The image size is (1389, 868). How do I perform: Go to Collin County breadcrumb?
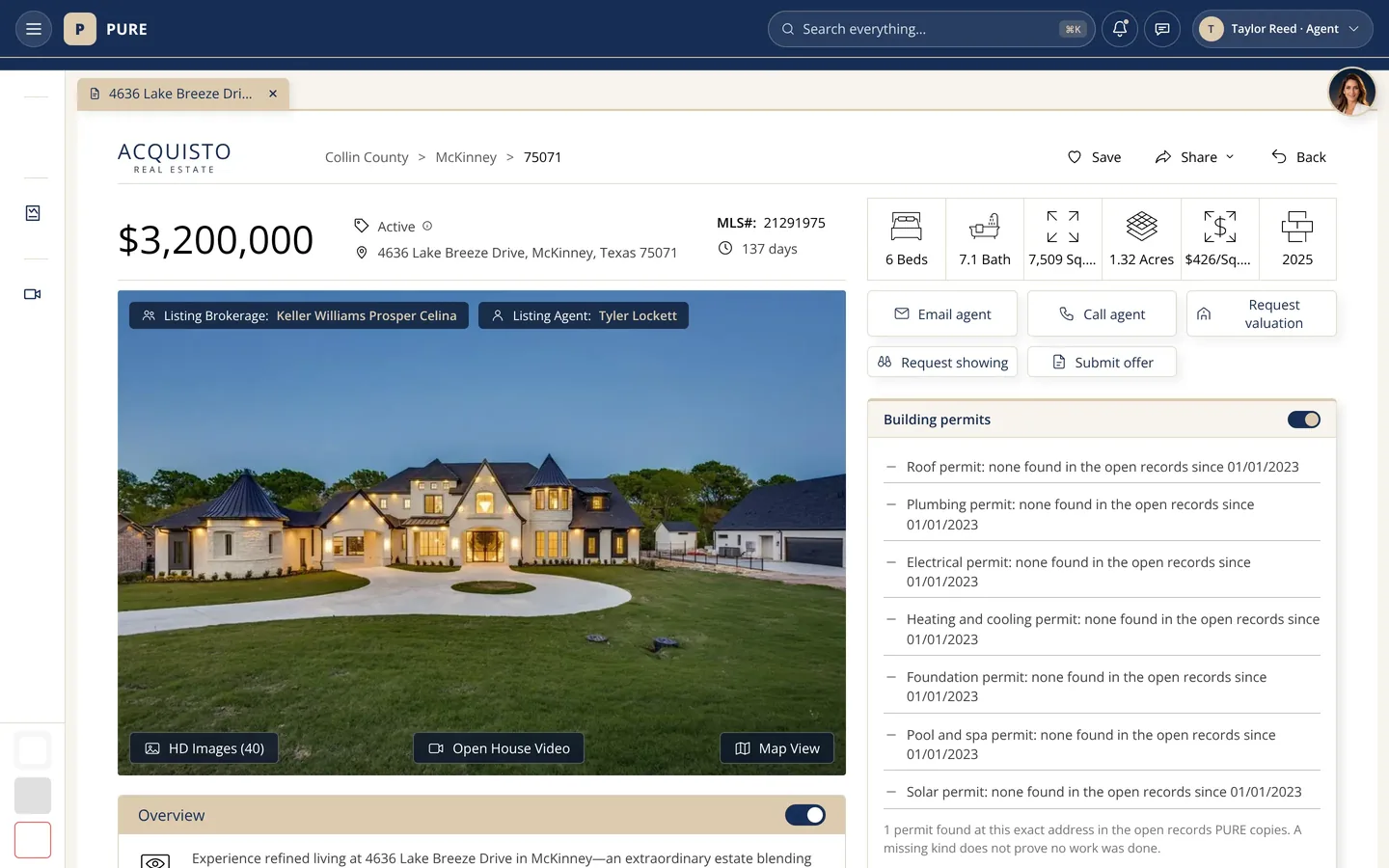367,157
